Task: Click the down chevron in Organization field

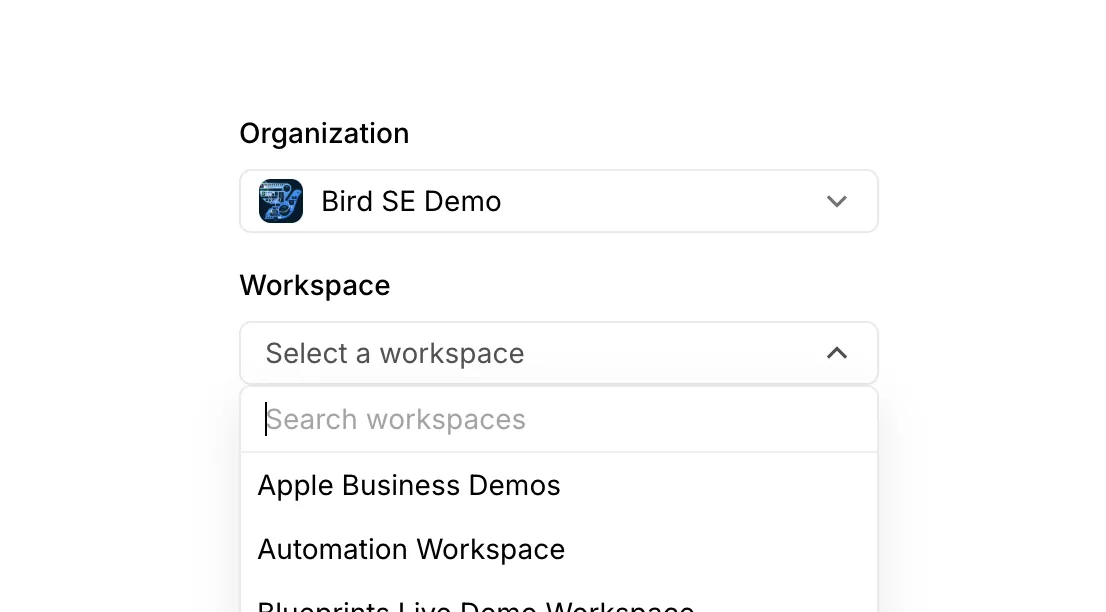Action: pyautogui.click(x=837, y=202)
